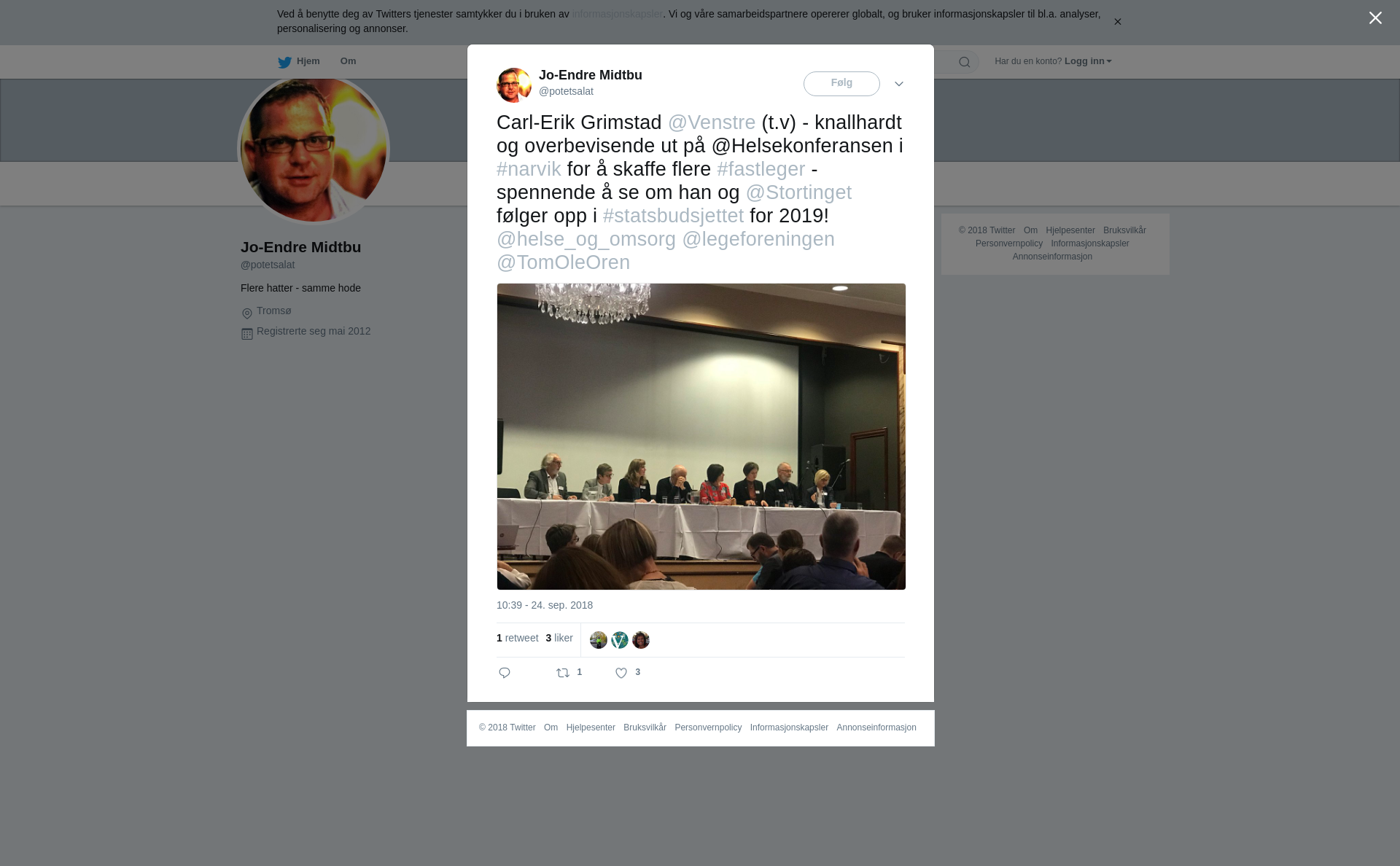Expand tweet options chevron menu
The height and width of the screenshot is (866, 1400).
click(x=899, y=84)
